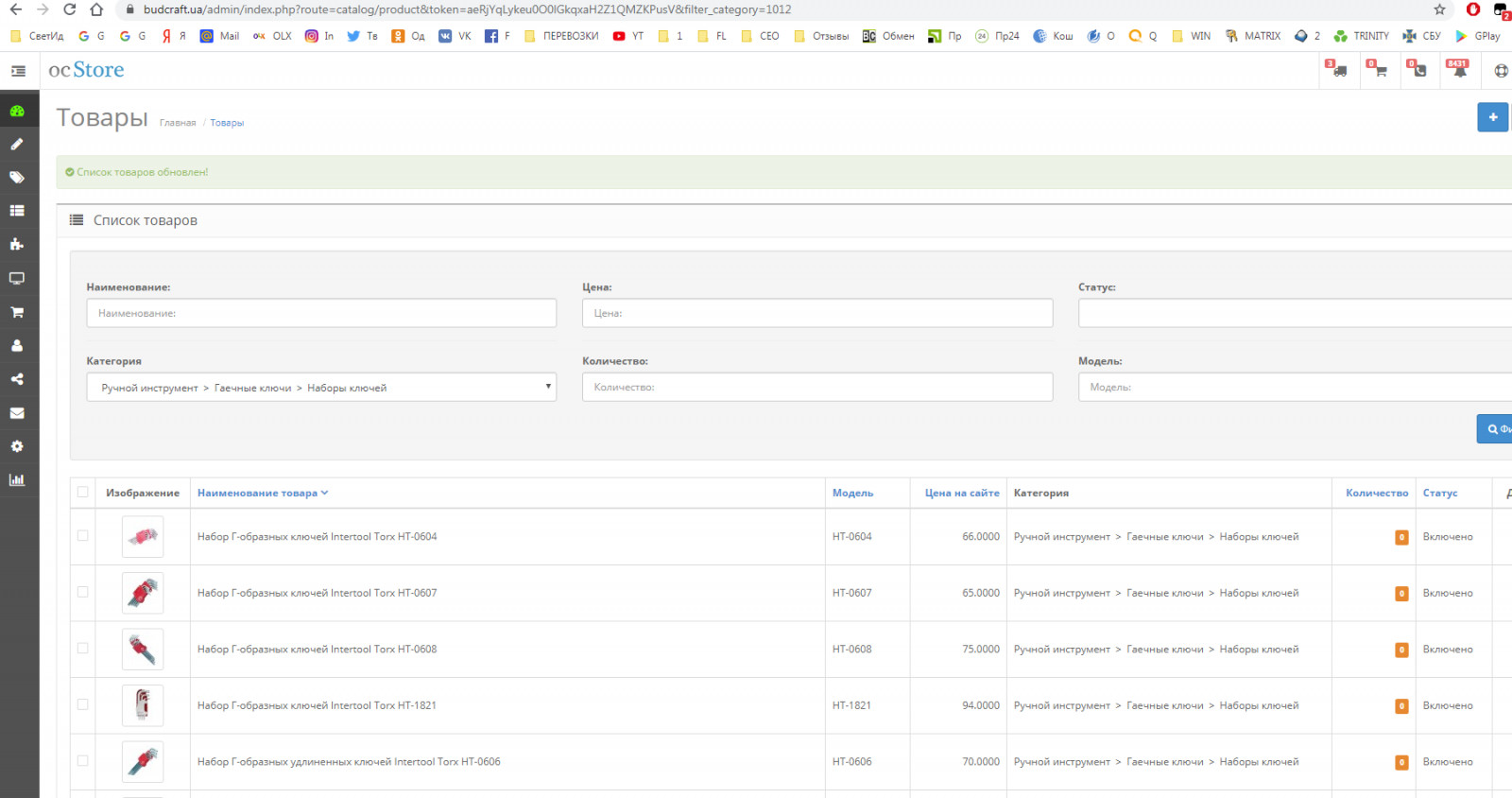Click the blue add product plus button
The height and width of the screenshot is (798, 1512).
point(1493,117)
